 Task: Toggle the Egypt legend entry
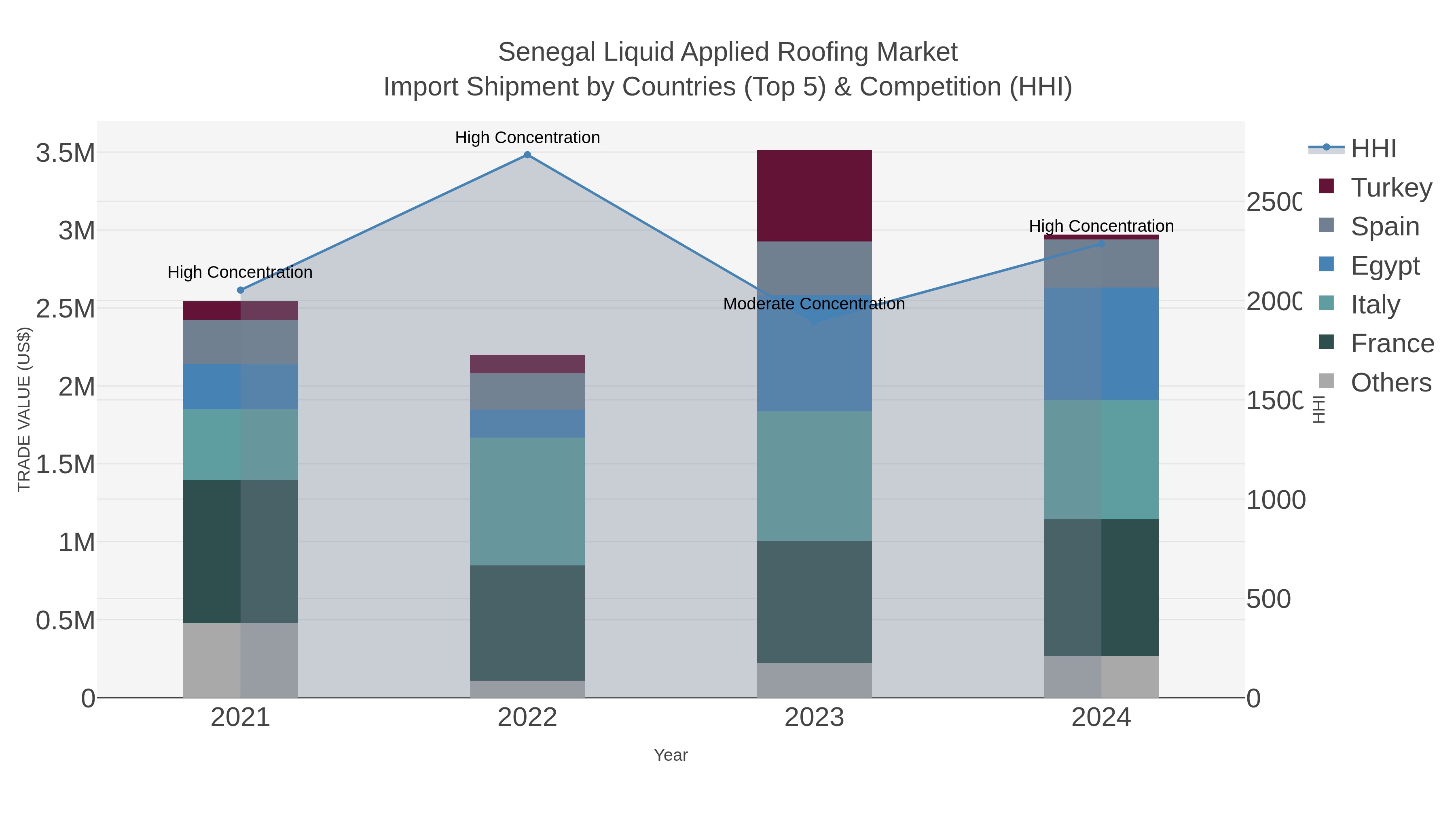click(x=1369, y=265)
